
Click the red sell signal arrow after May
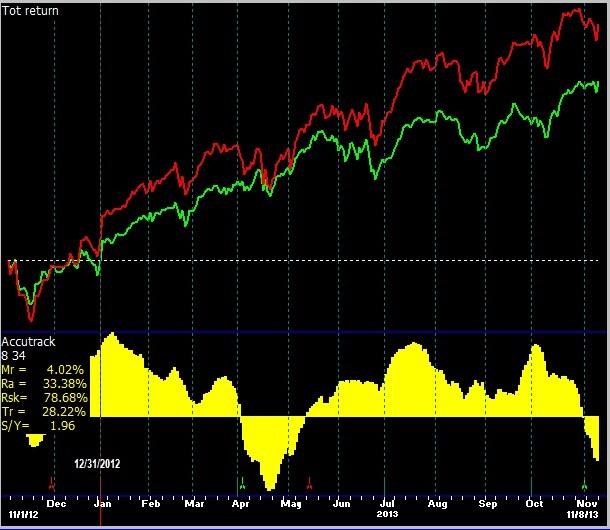click(310, 481)
